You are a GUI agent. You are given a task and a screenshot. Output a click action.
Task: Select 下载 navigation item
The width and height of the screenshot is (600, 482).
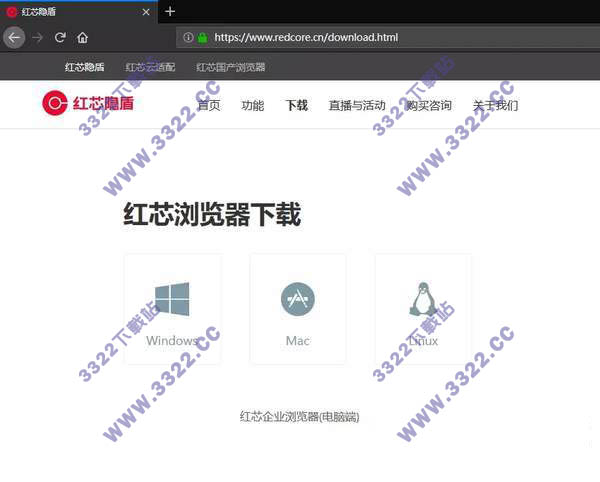tap(297, 106)
